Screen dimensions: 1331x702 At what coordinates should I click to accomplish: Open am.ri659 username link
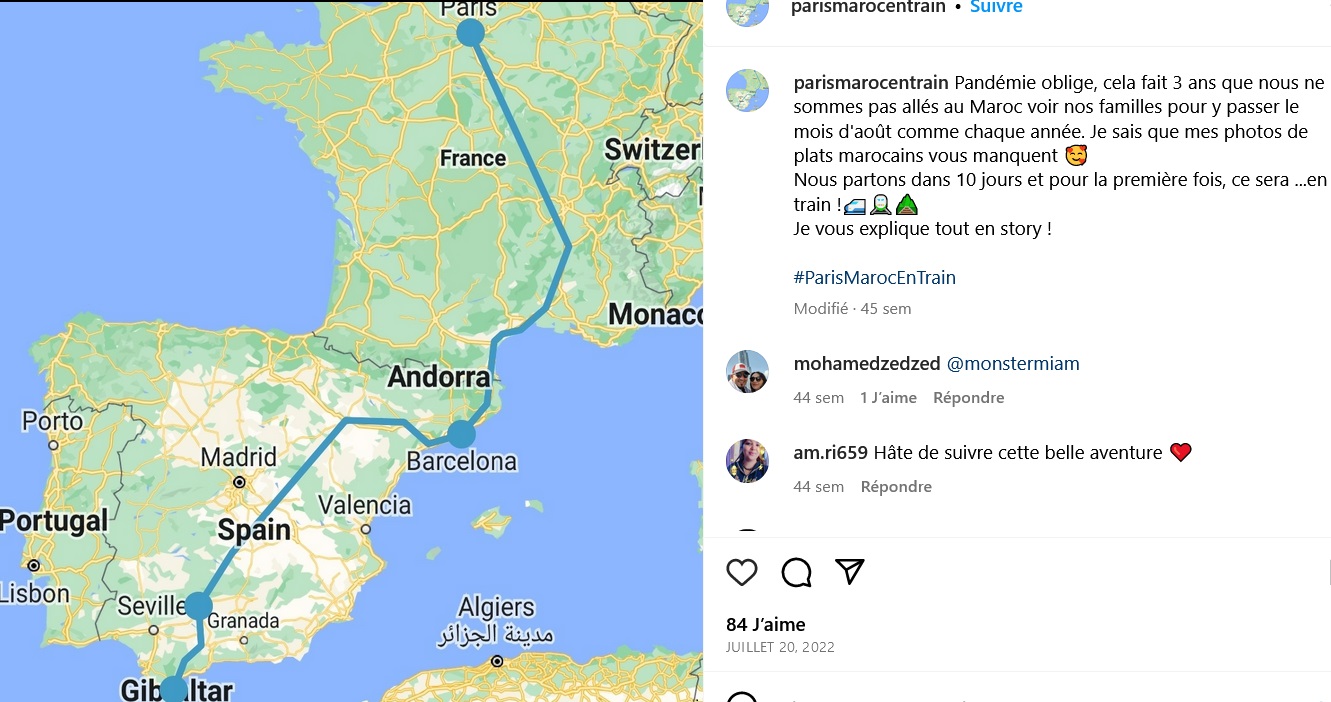click(831, 453)
